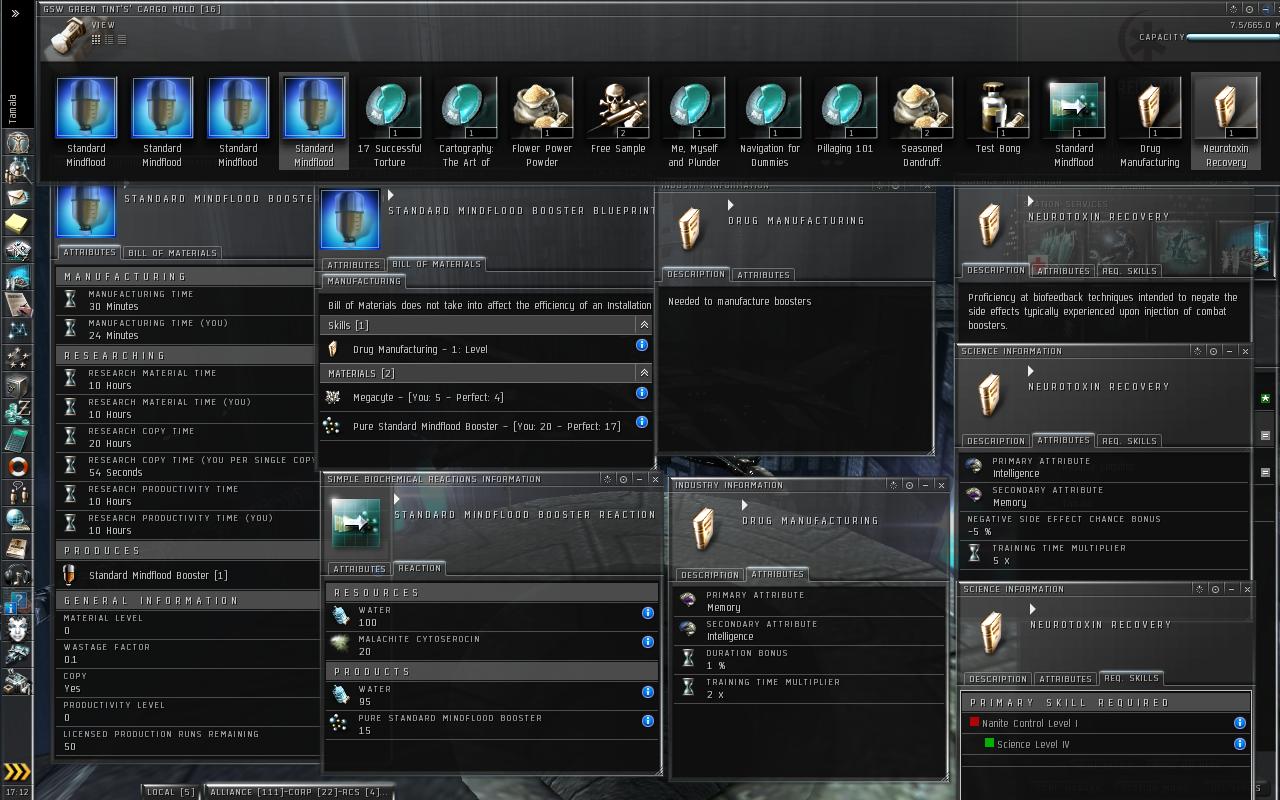Open info for Megacyte material

click(642, 393)
